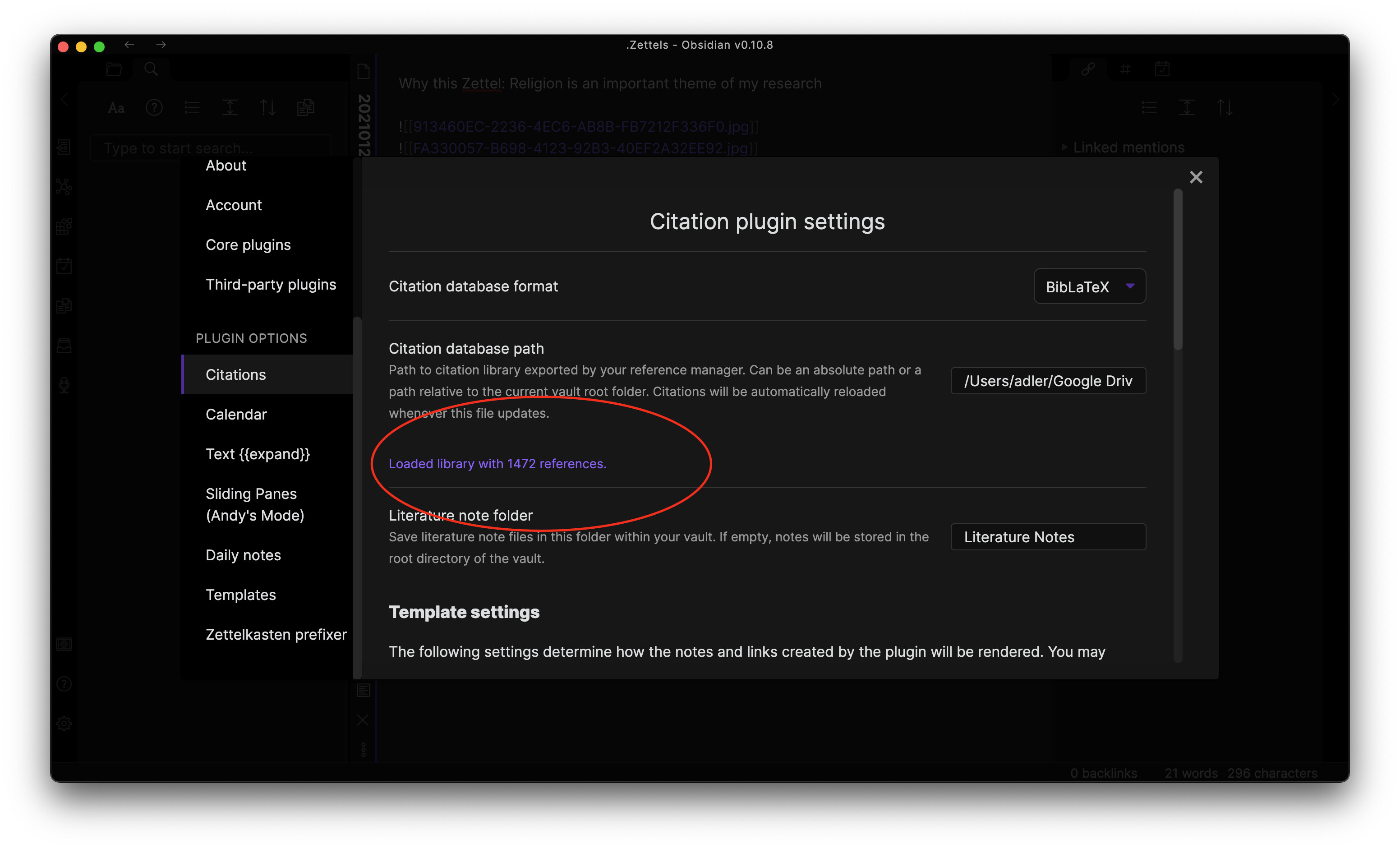Screen dimensions: 1400x849
Task: Click the insert template ribbon icon
Action: coord(64,305)
